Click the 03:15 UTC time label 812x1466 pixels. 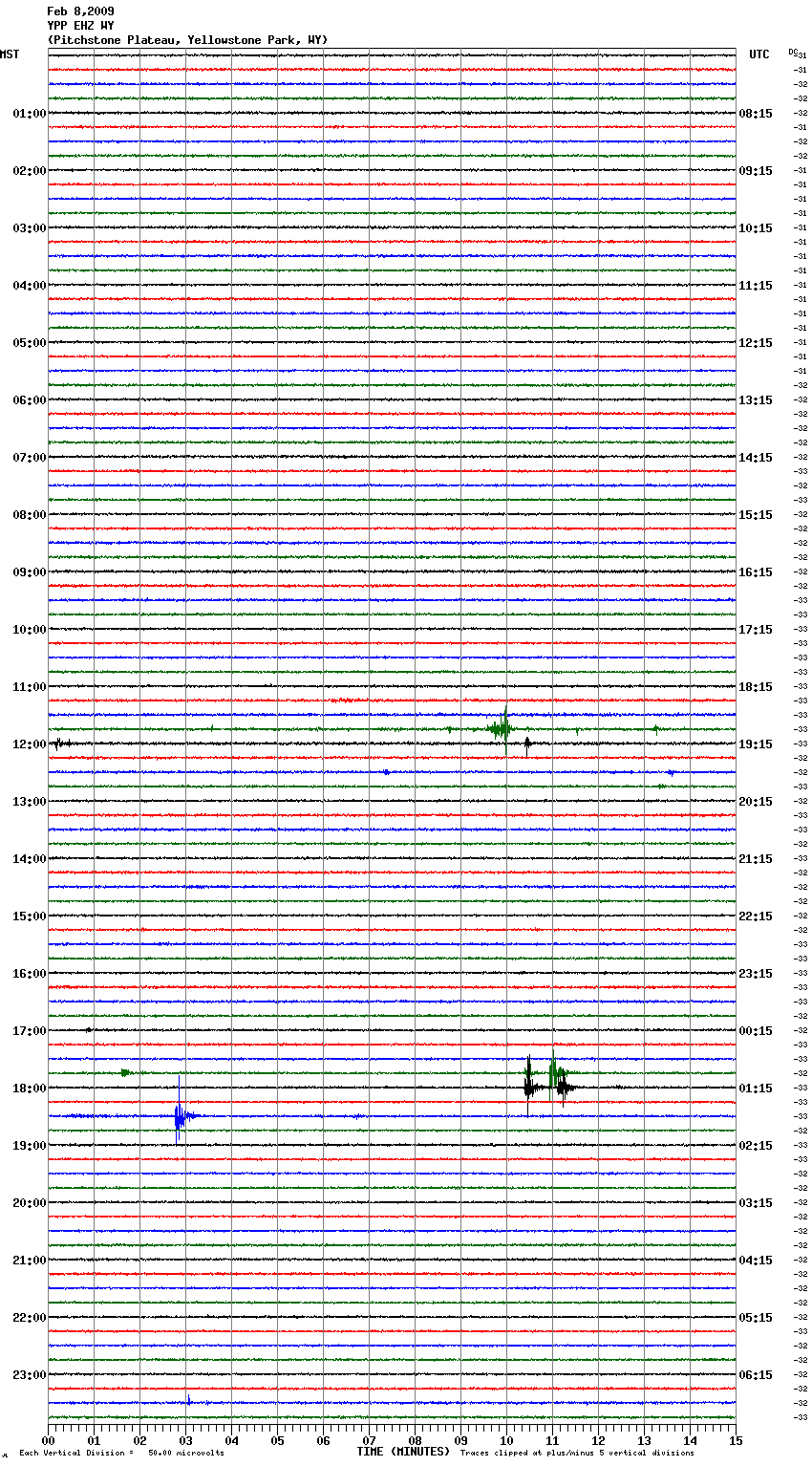[756, 1203]
